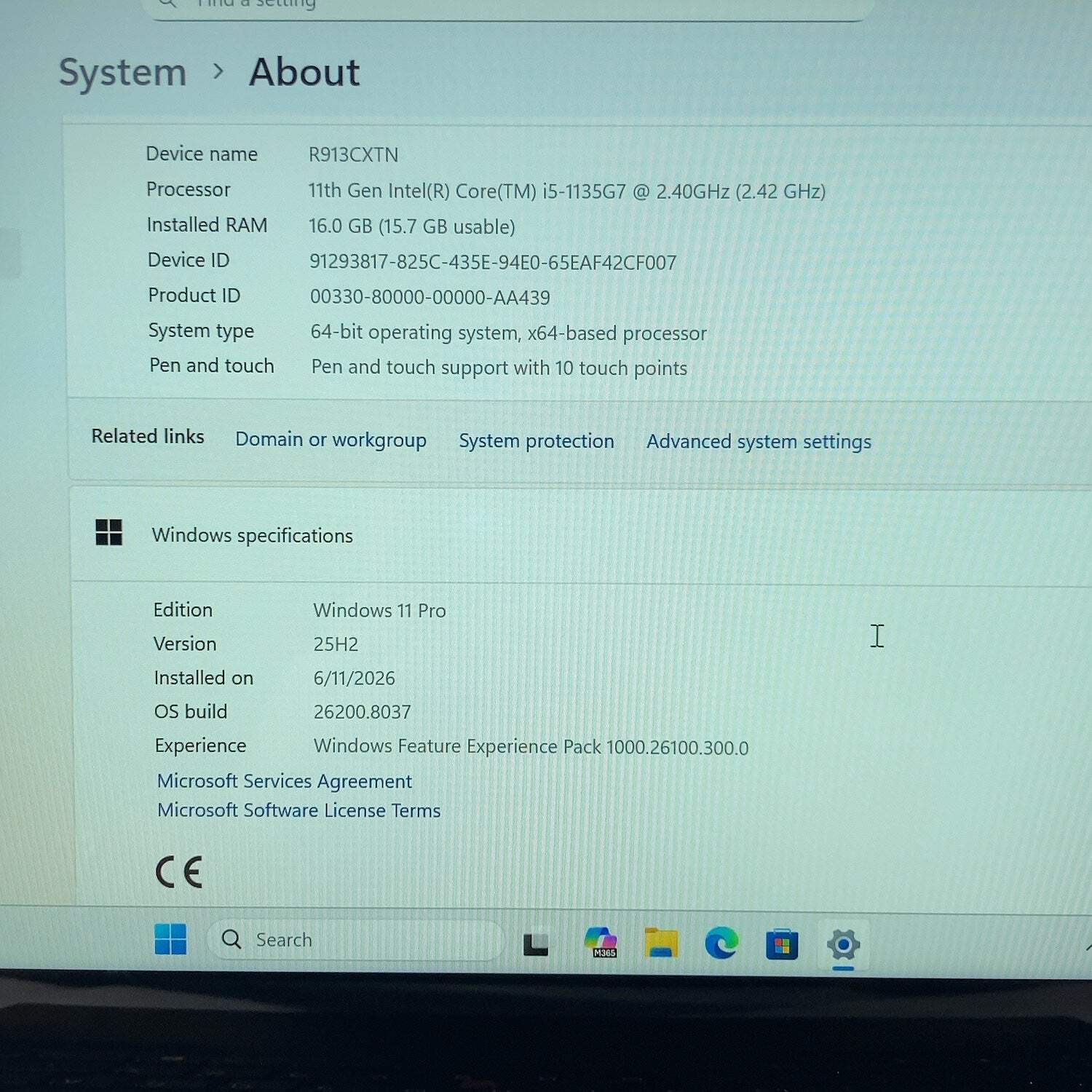Click the Processor label
1092x1092 pixels.
(x=189, y=189)
